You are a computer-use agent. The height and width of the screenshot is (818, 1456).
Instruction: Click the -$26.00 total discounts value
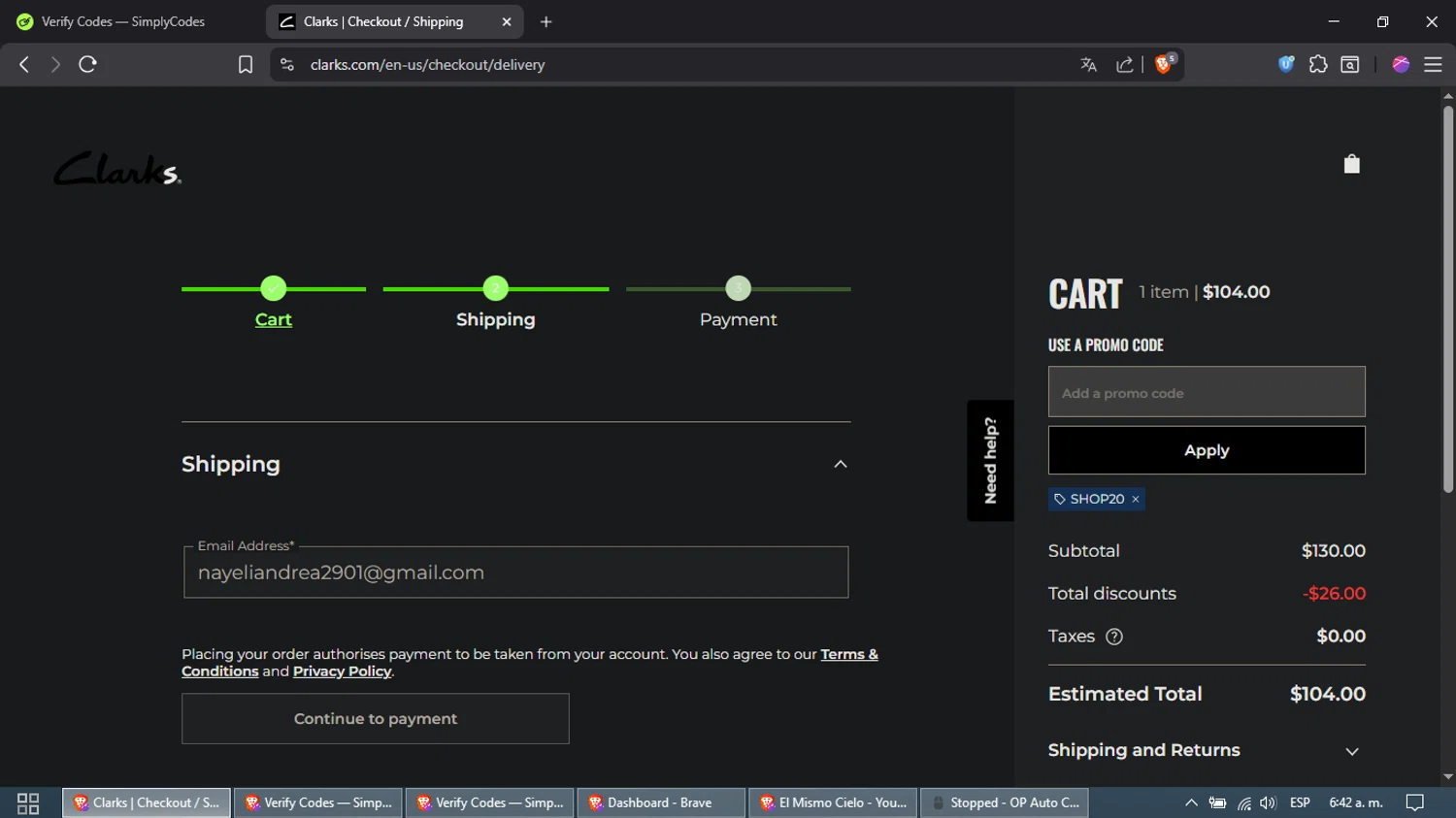tap(1334, 594)
